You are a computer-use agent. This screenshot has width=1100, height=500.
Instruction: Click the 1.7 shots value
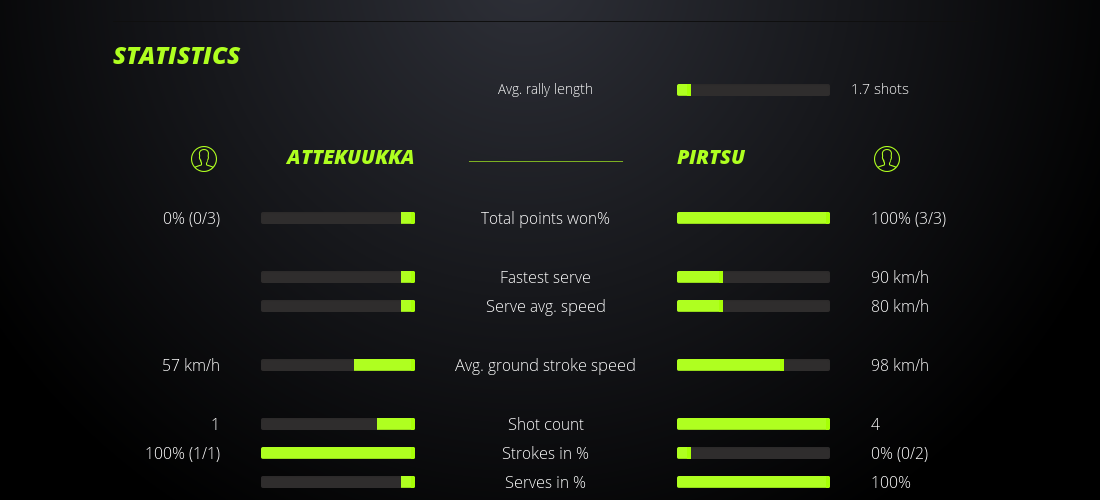point(880,89)
